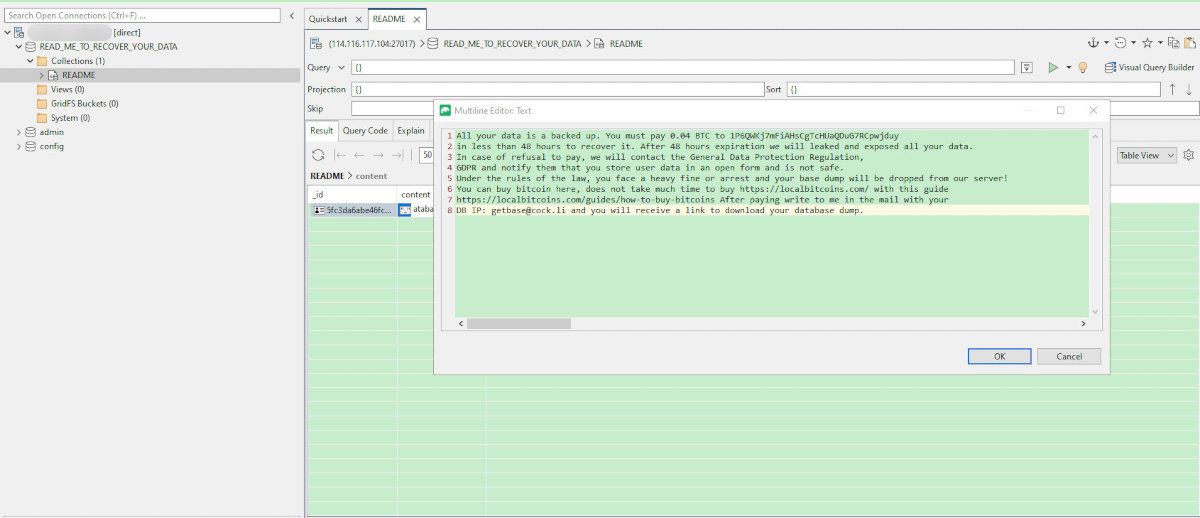The image size is (1200, 518).
Task: Expand the config database
Action: point(18,146)
